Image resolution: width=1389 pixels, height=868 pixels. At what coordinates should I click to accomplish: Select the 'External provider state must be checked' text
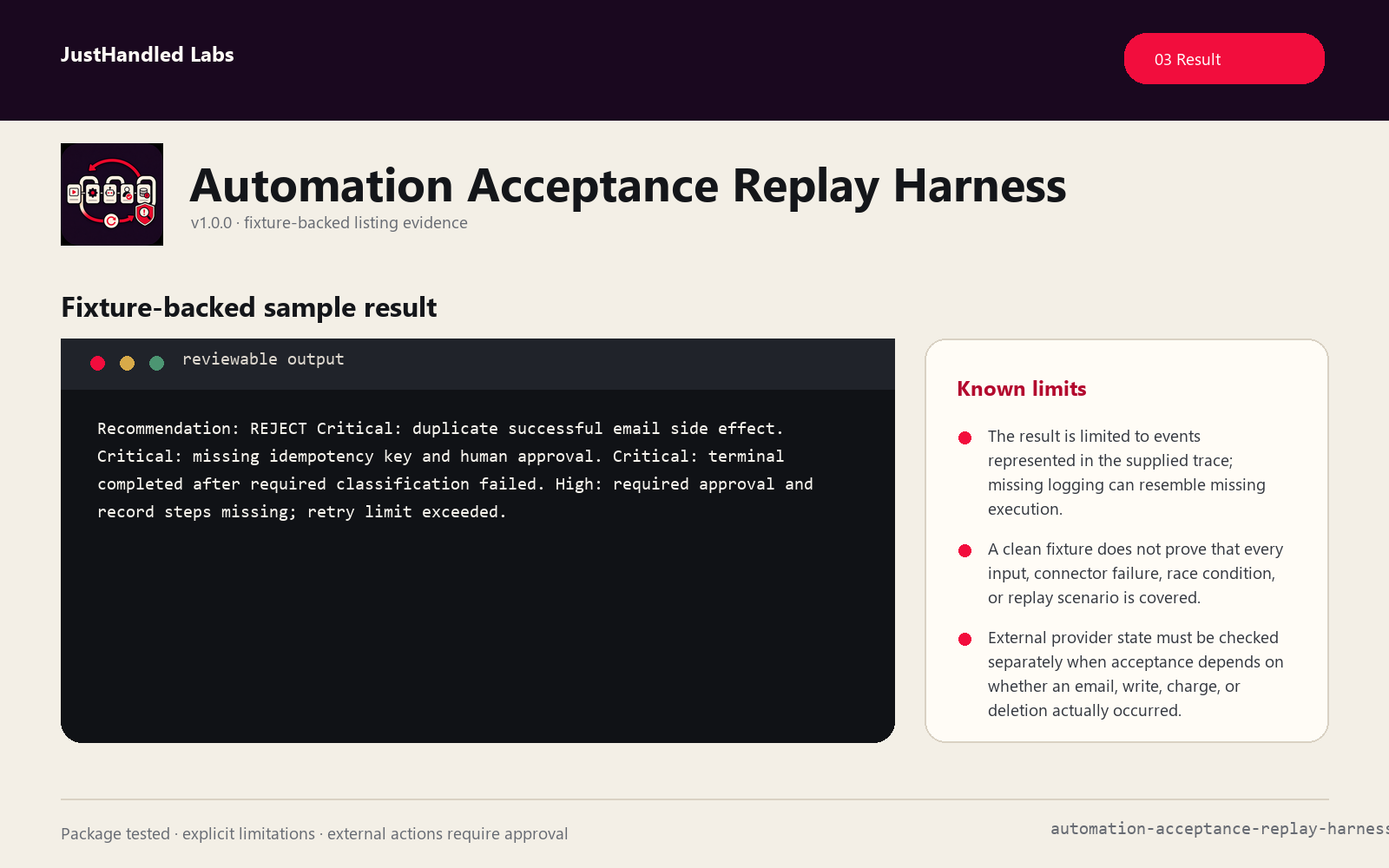(x=1136, y=674)
